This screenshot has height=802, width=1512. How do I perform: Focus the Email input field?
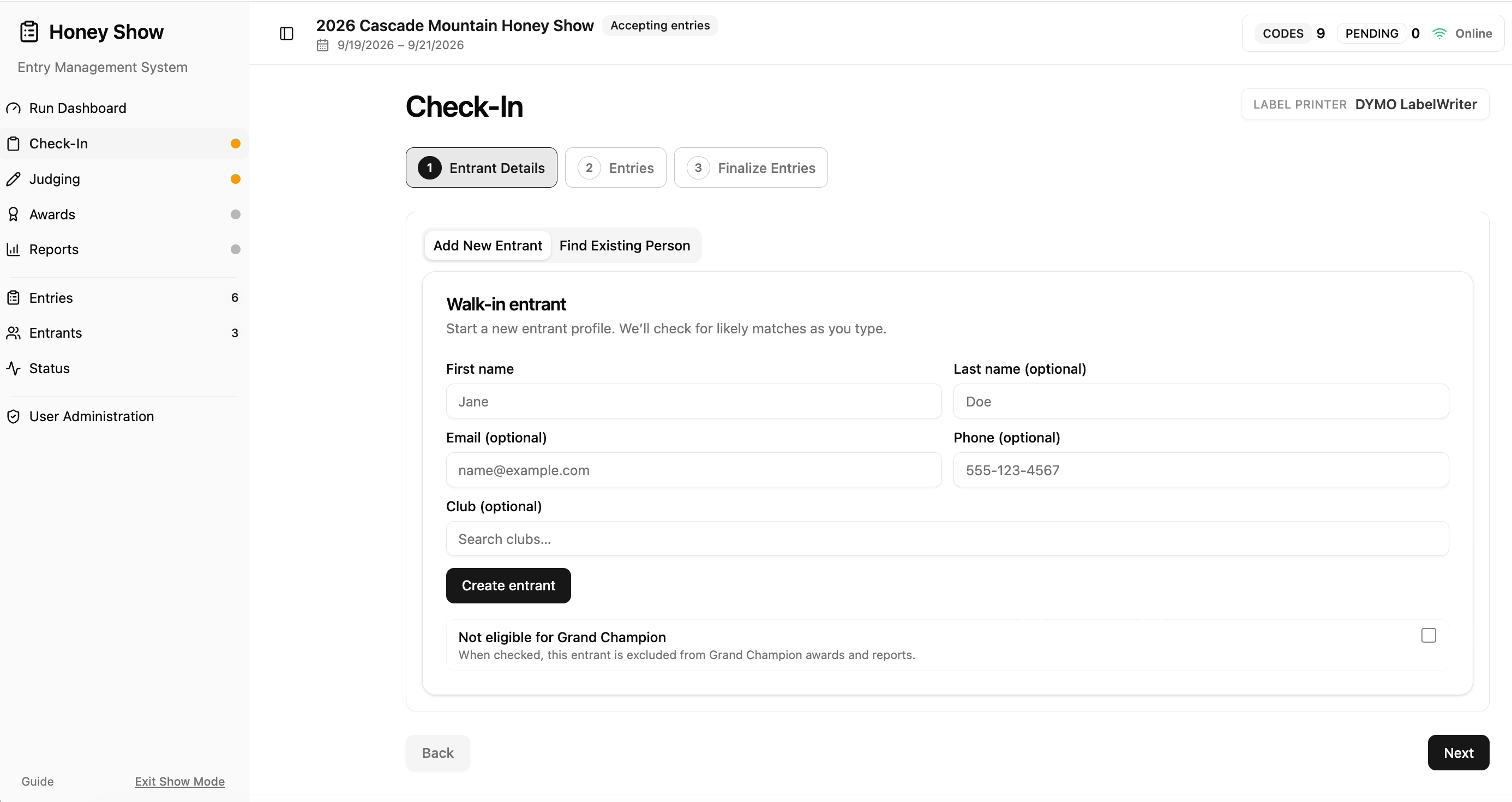693,470
